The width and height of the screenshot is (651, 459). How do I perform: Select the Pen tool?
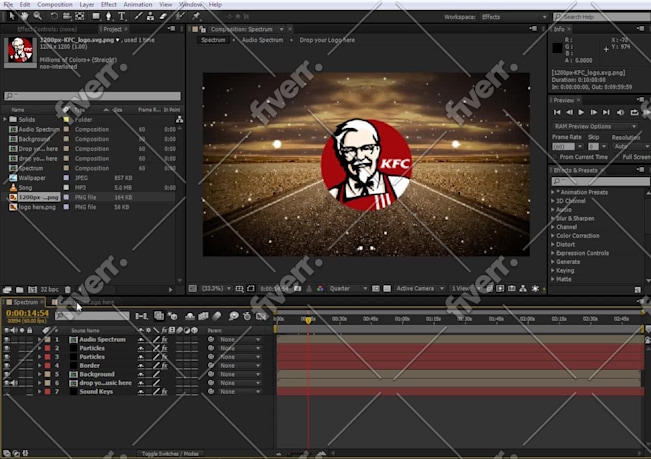point(109,16)
